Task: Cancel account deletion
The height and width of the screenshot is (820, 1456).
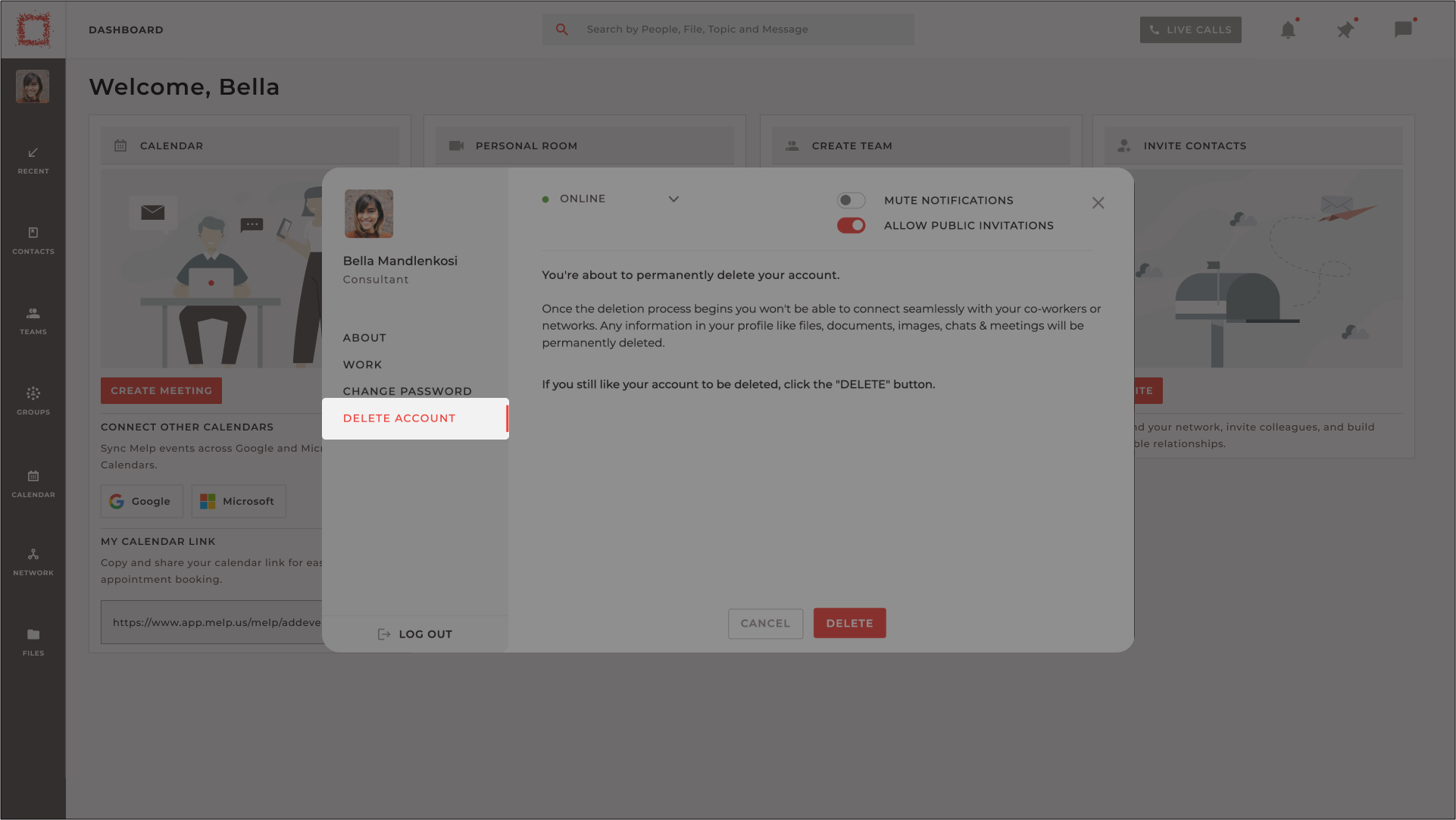Action: [x=765, y=623]
